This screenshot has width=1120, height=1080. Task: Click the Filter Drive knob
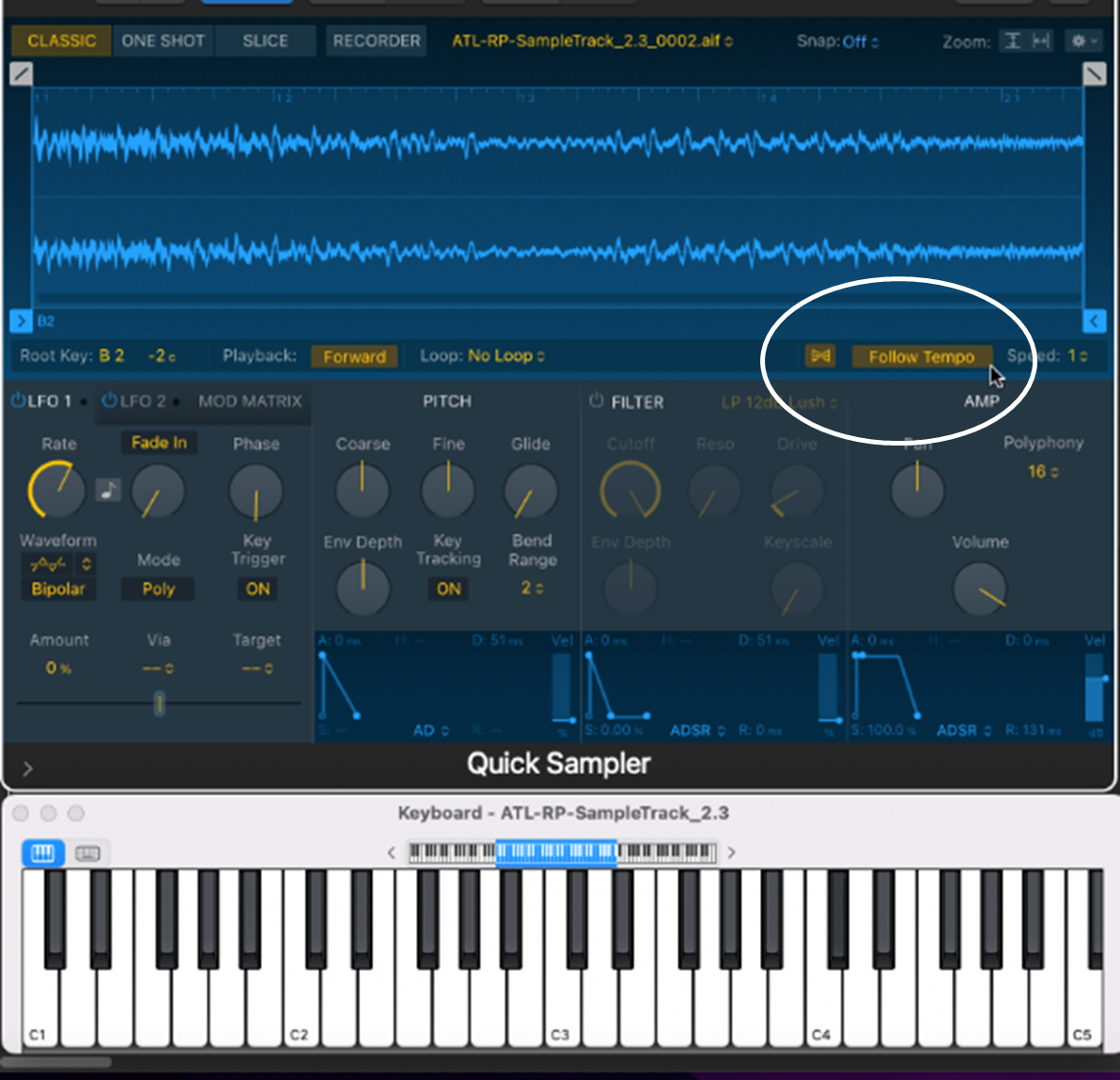point(797,492)
